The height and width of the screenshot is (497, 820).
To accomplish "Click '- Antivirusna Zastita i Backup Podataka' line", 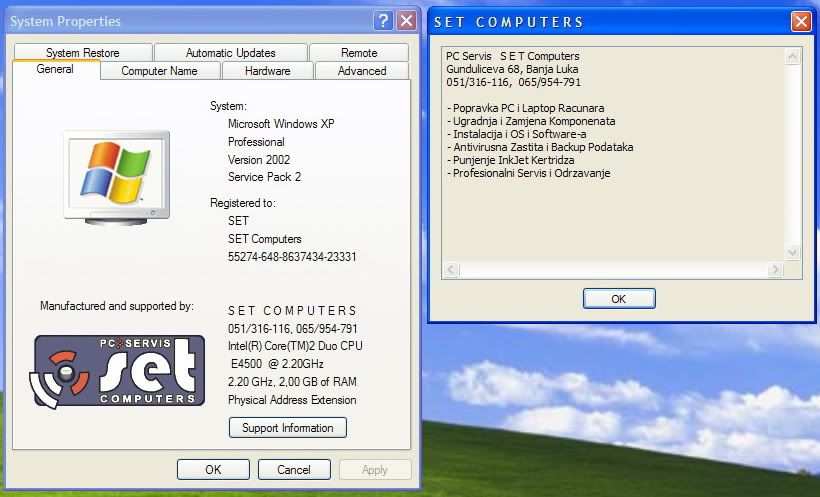I will 540,147.
